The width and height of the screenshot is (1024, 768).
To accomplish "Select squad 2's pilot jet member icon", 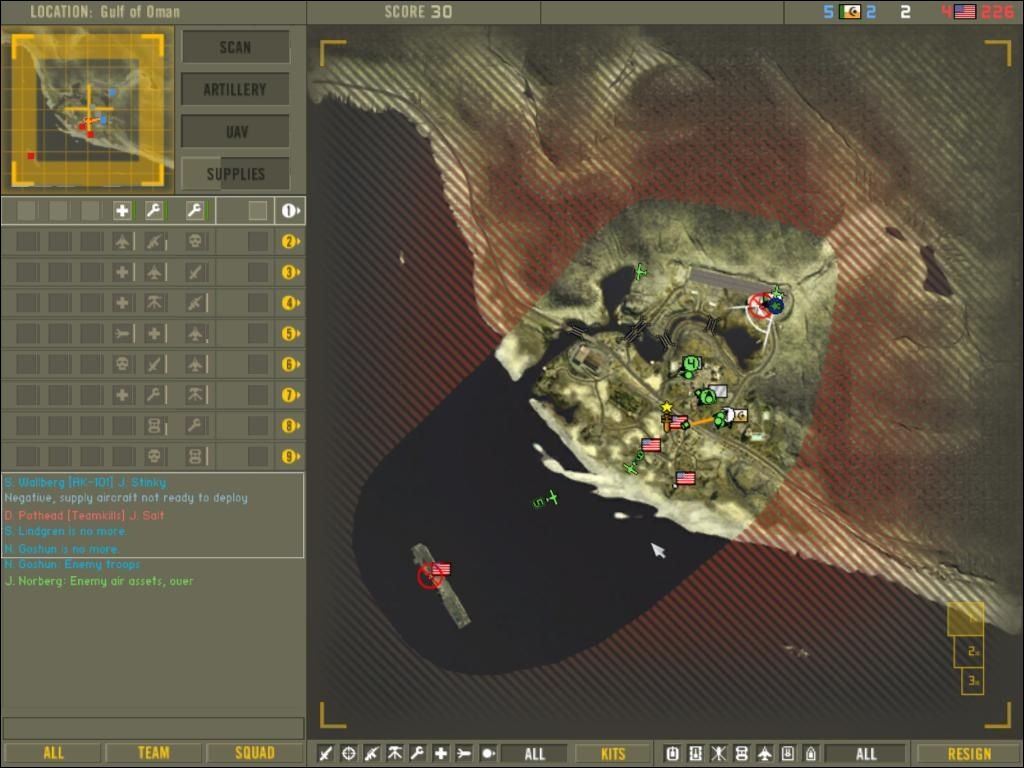I will click(x=122, y=241).
